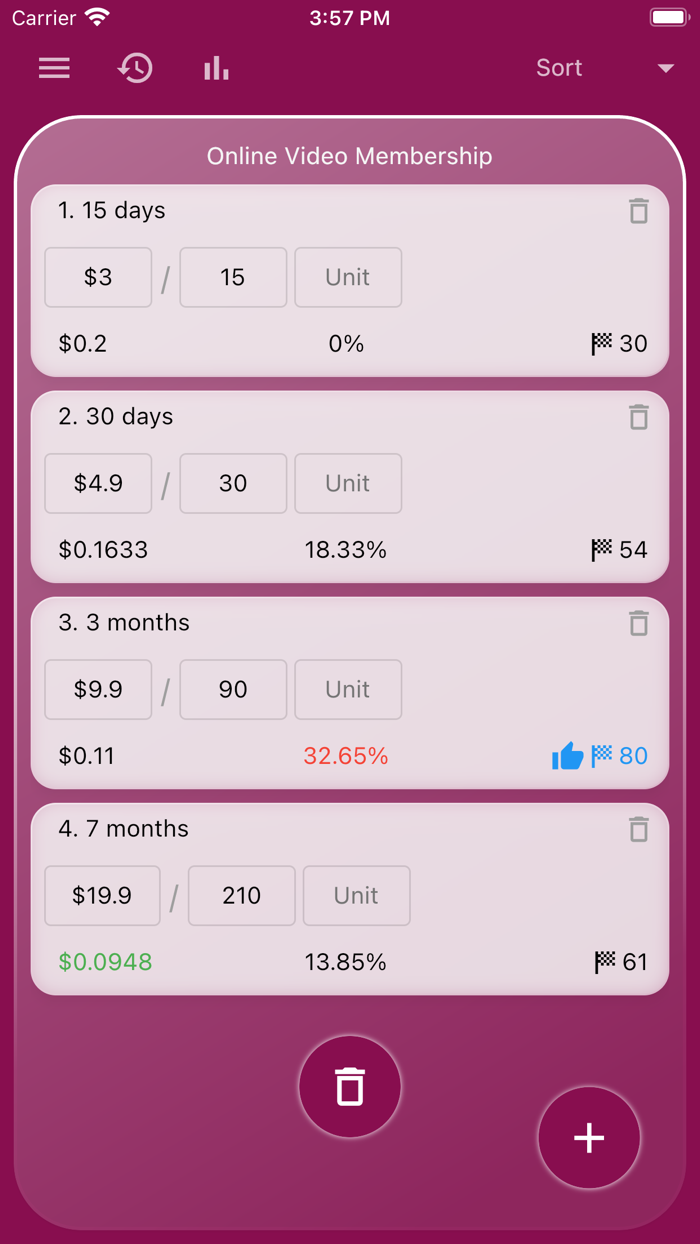Open the bar chart statistics view
The height and width of the screenshot is (1244, 700).
(x=215, y=68)
